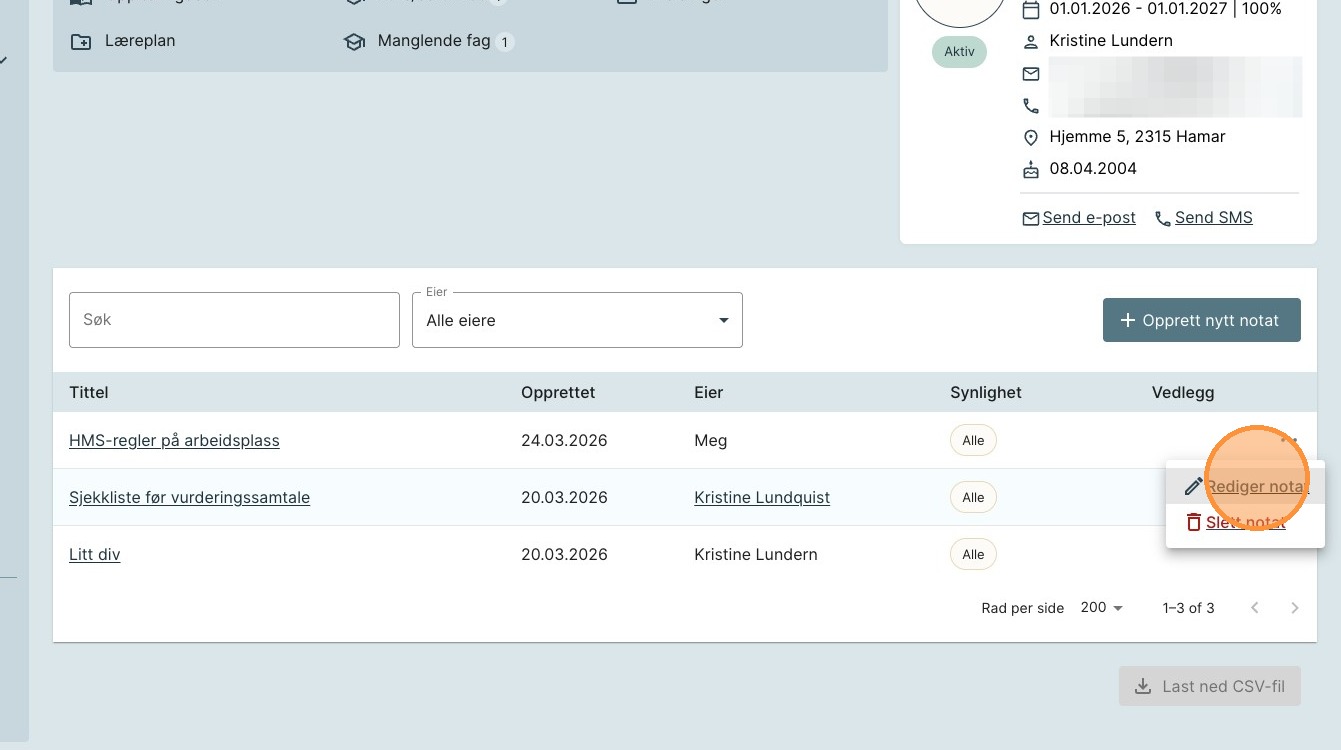
Task: Click the trash icon for Slett notat
Action: 1193,522
